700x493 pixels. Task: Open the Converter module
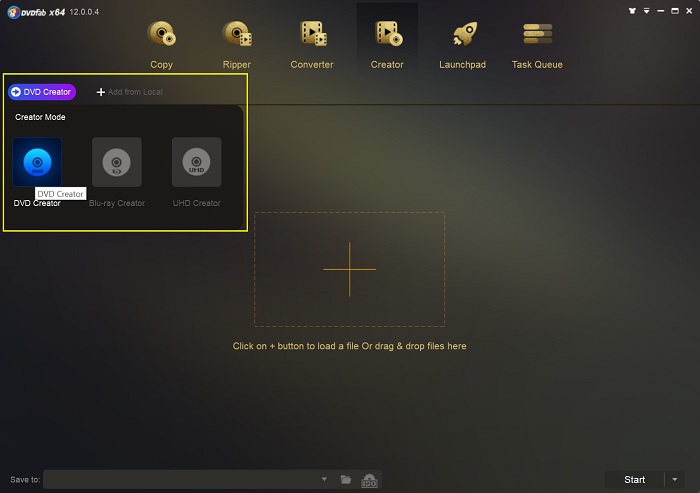coord(312,44)
